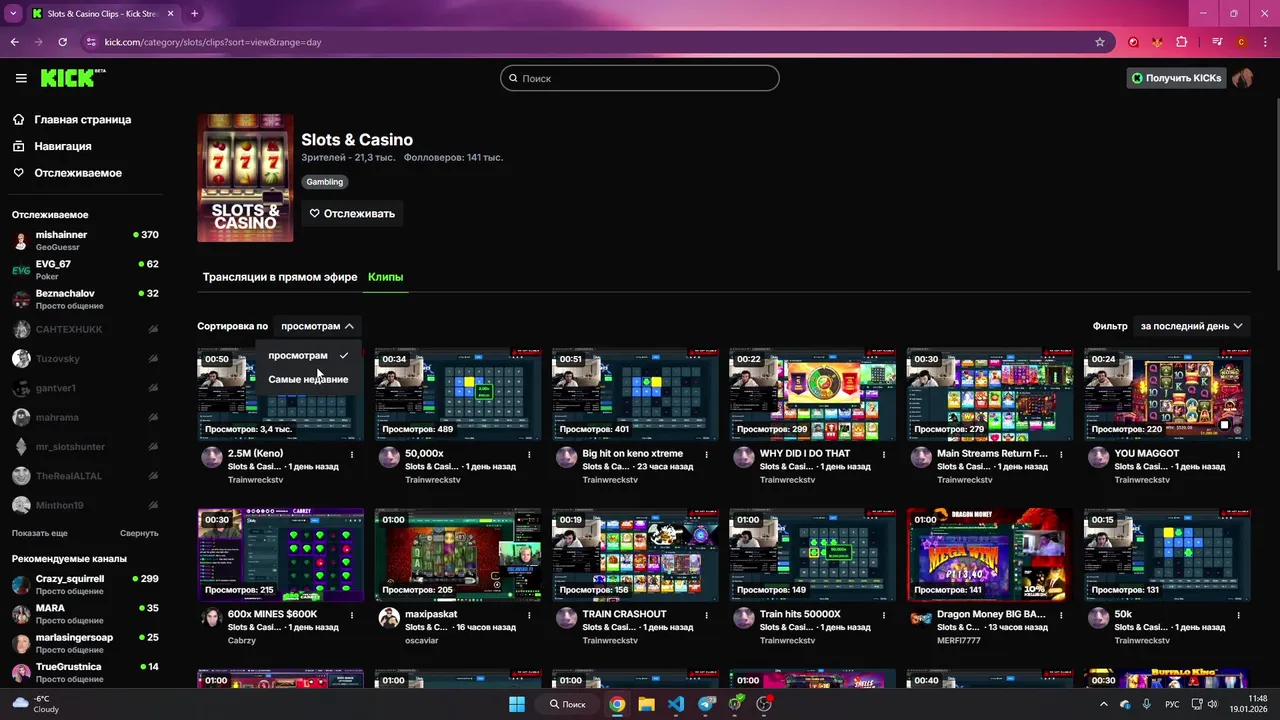
Task: Focus the 'Поиск' search field
Action: [639, 78]
